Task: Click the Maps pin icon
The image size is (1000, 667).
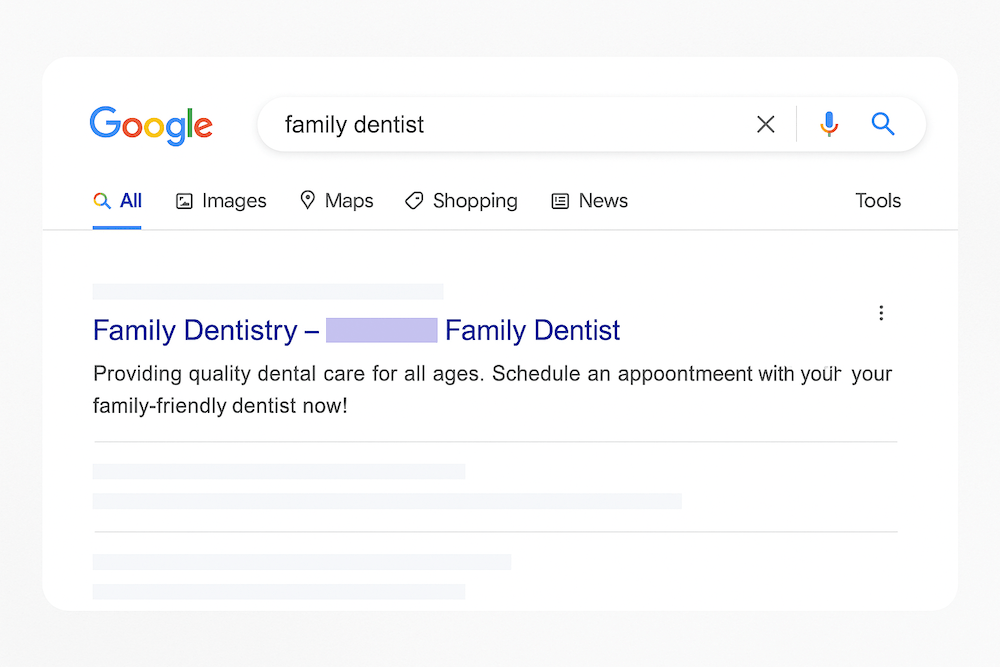Action: coord(307,201)
